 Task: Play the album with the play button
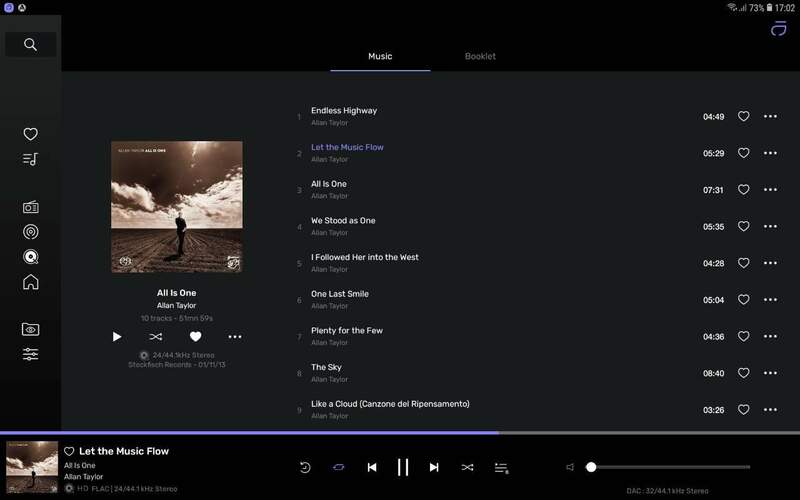coord(117,337)
